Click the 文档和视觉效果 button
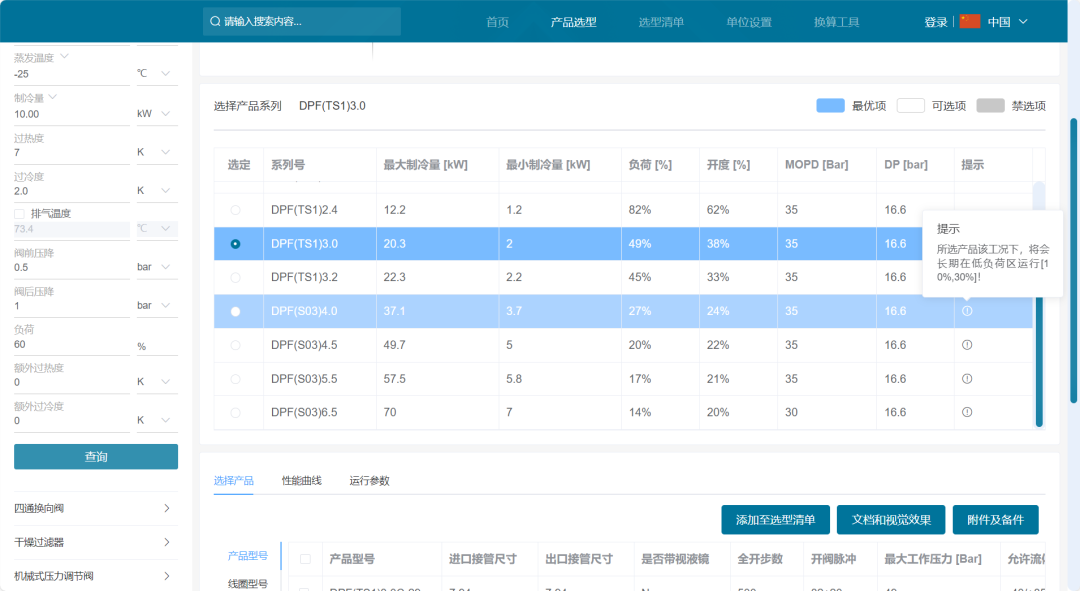This screenshot has height=591, width=1080. tap(891, 520)
